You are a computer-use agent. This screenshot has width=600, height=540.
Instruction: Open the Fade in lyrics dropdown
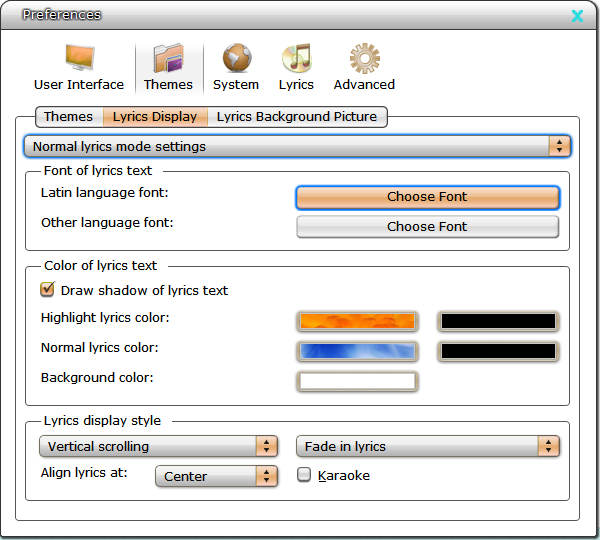point(428,446)
